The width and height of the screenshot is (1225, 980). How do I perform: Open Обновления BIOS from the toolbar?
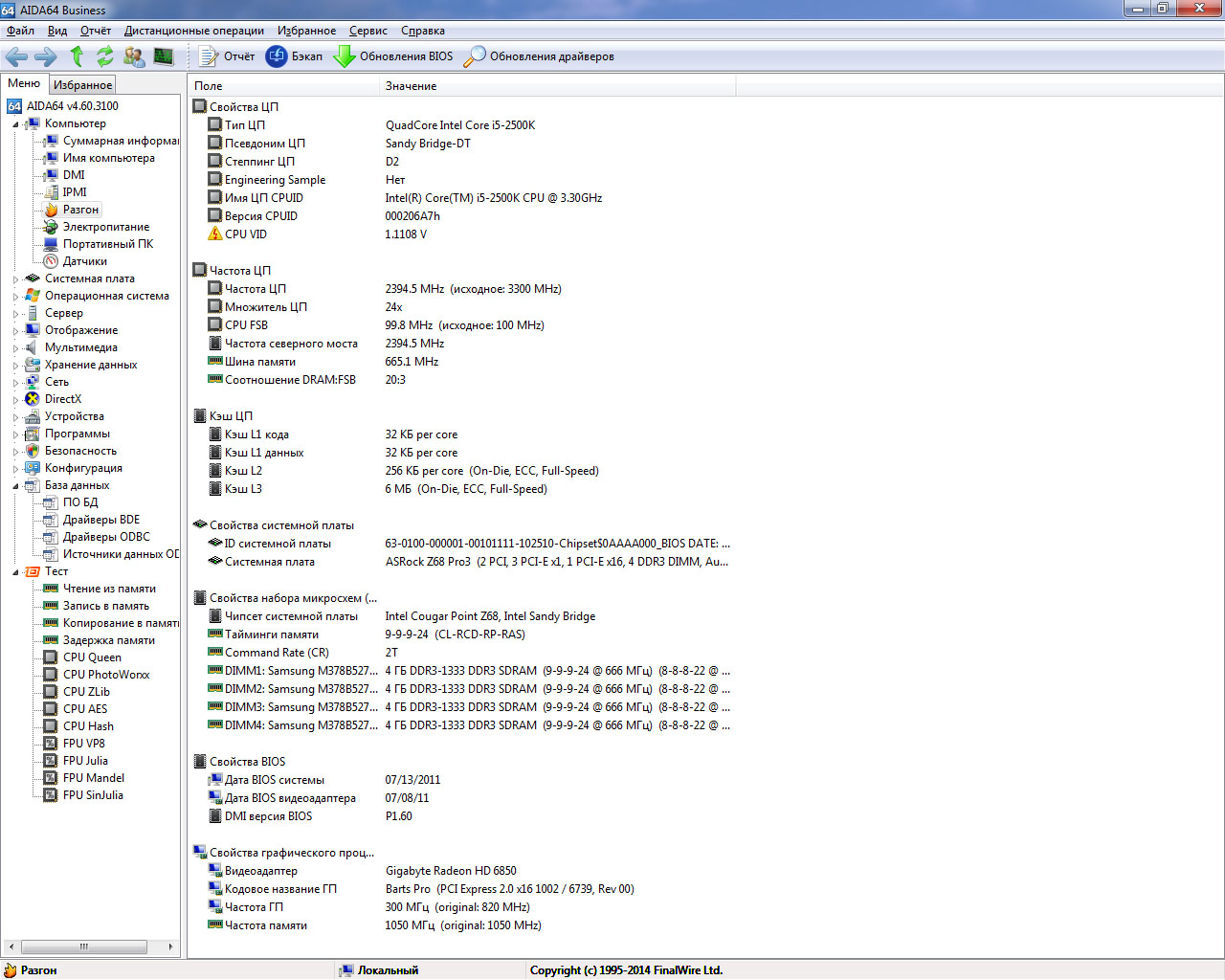pos(393,56)
